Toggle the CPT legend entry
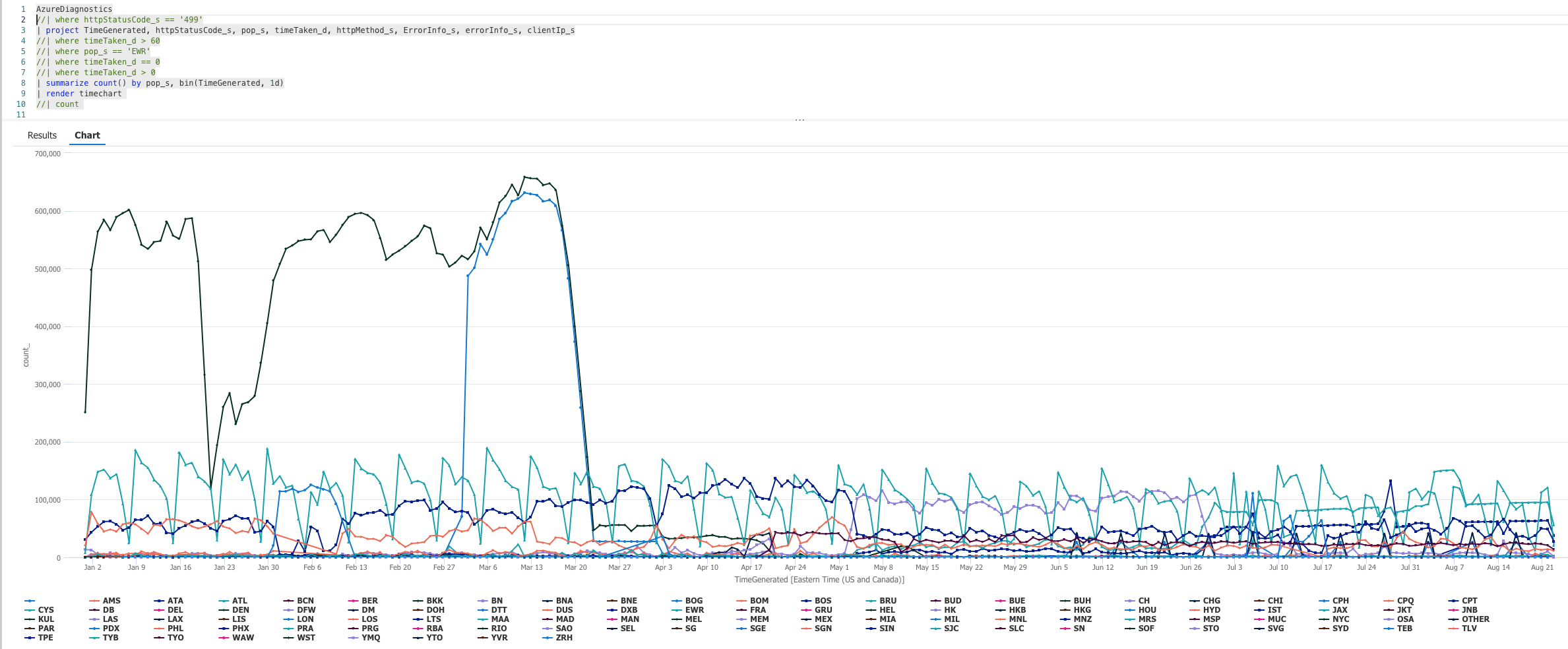This screenshot has width=1568, height=649. click(x=1463, y=601)
